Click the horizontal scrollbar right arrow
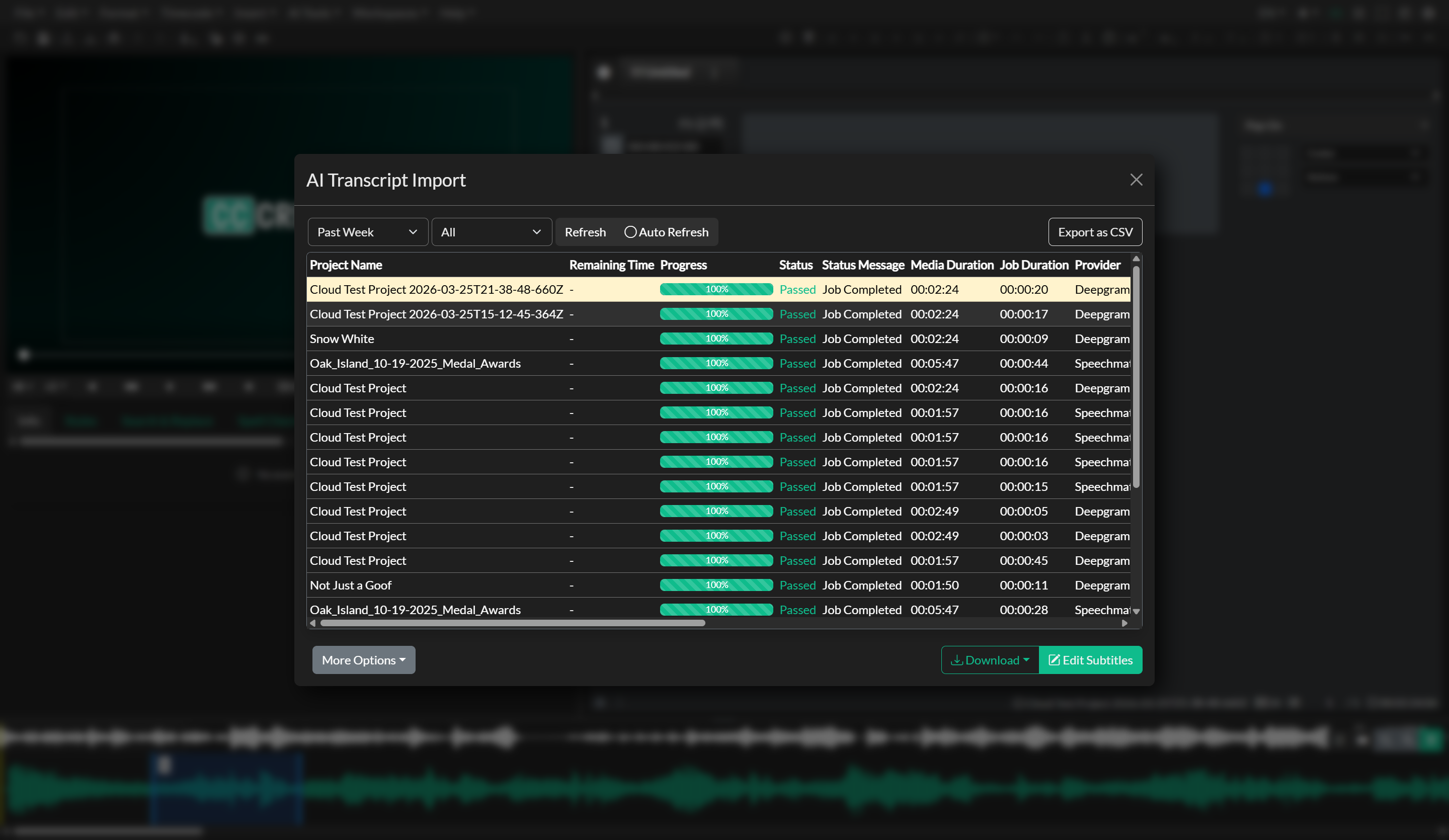The width and height of the screenshot is (1449, 840). click(1125, 623)
